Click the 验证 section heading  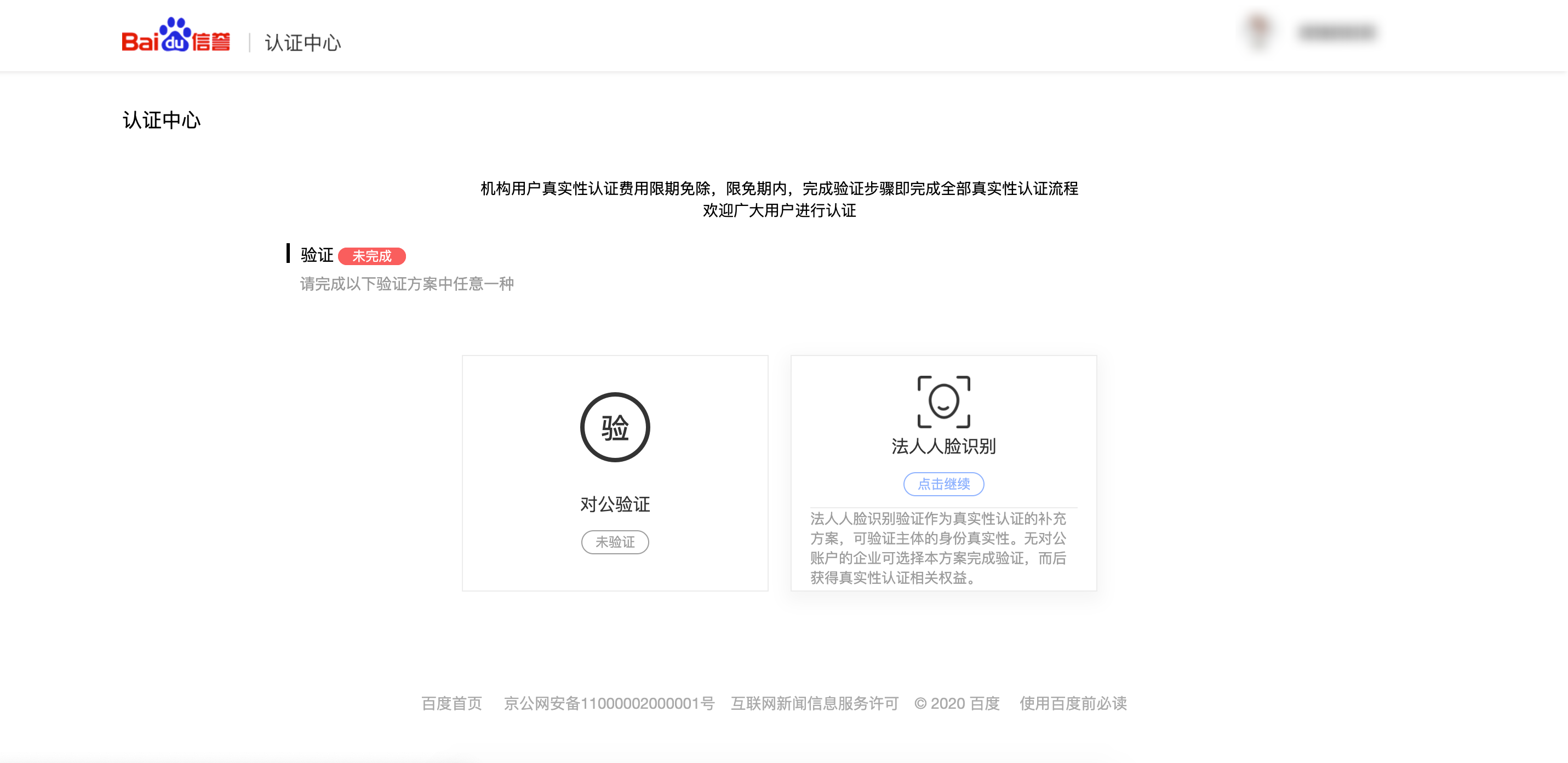tap(317, 255)
